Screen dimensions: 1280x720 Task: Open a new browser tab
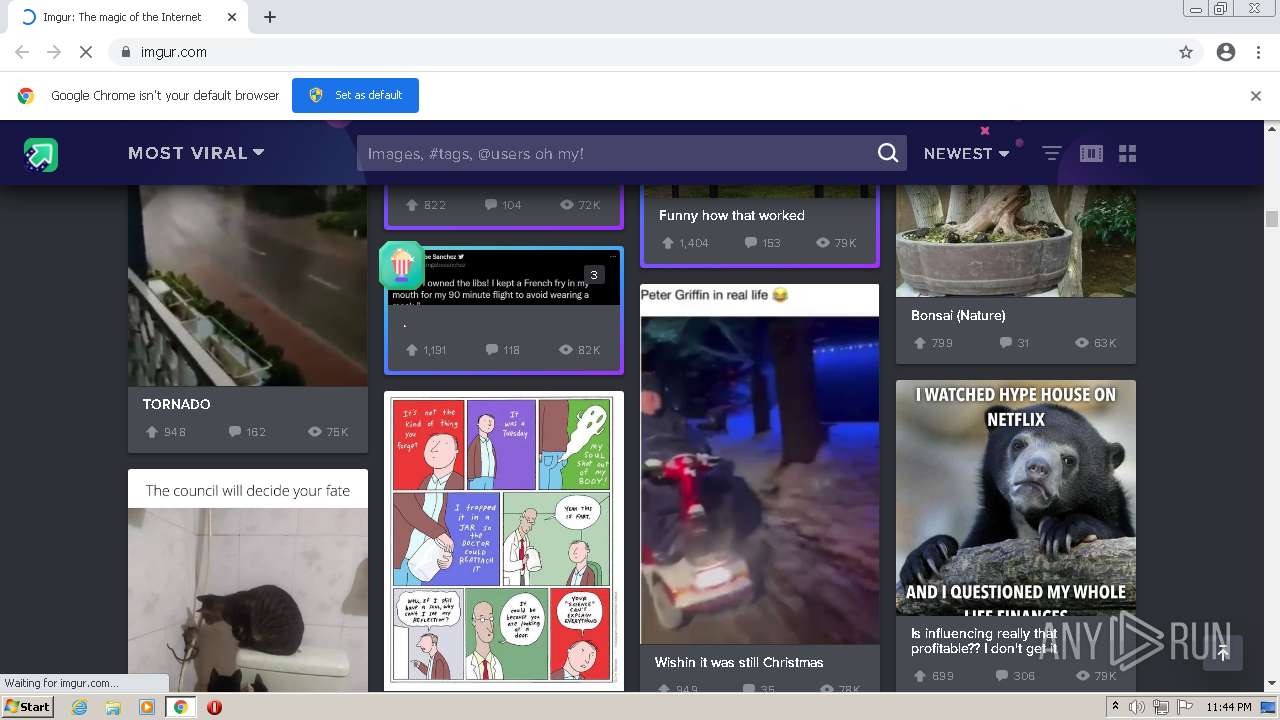pos(269,17)
